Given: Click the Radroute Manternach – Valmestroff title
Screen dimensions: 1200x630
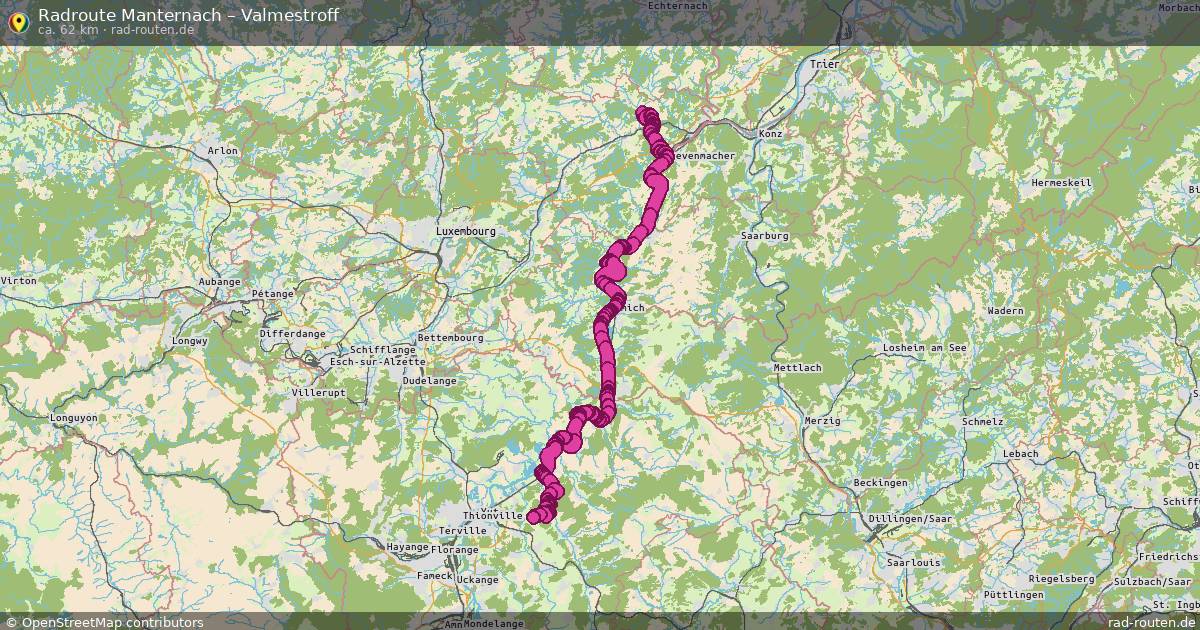Looking at the screenshot, I should [188, 15].
